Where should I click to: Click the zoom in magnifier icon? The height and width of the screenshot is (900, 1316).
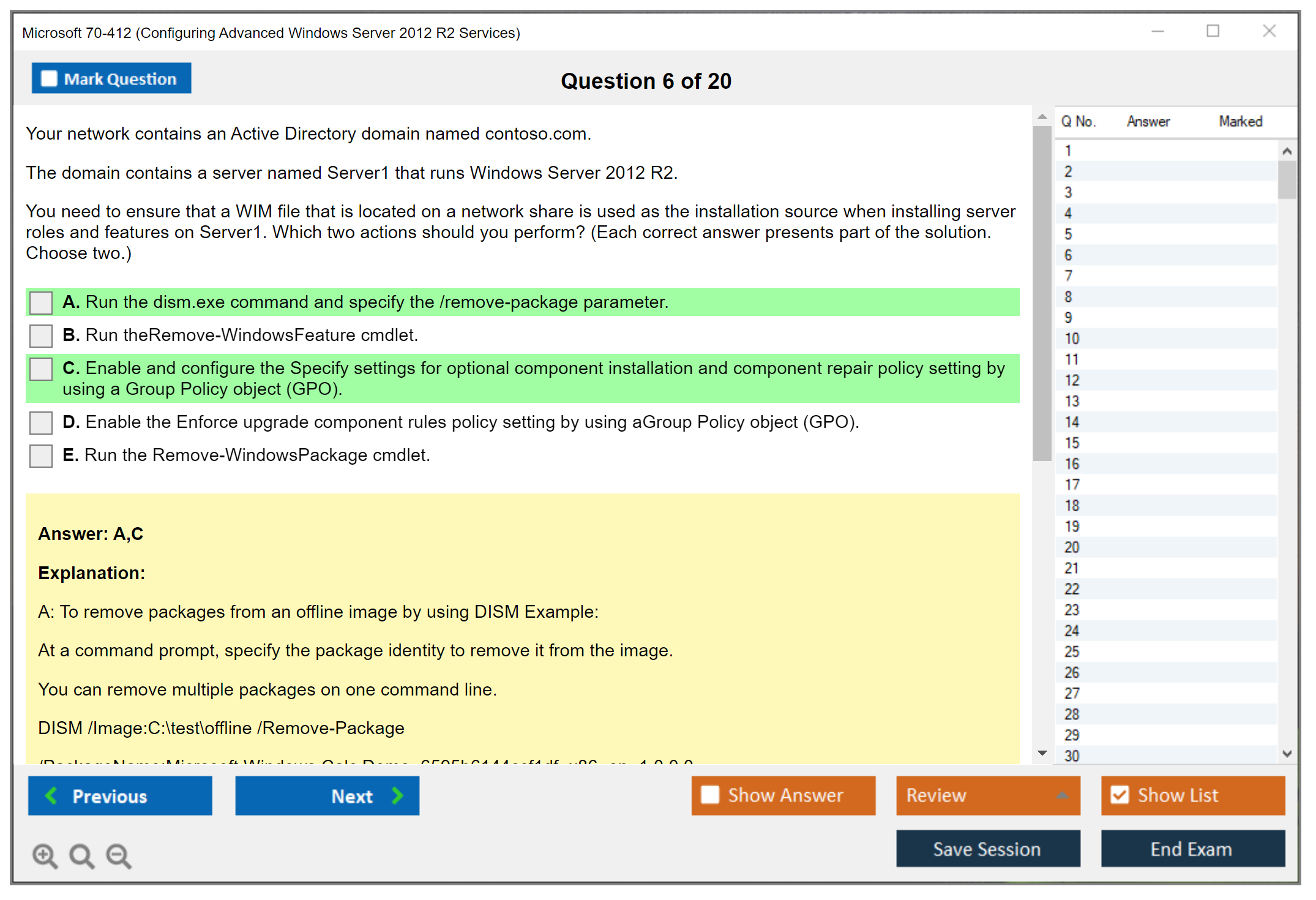click(45, 855)
